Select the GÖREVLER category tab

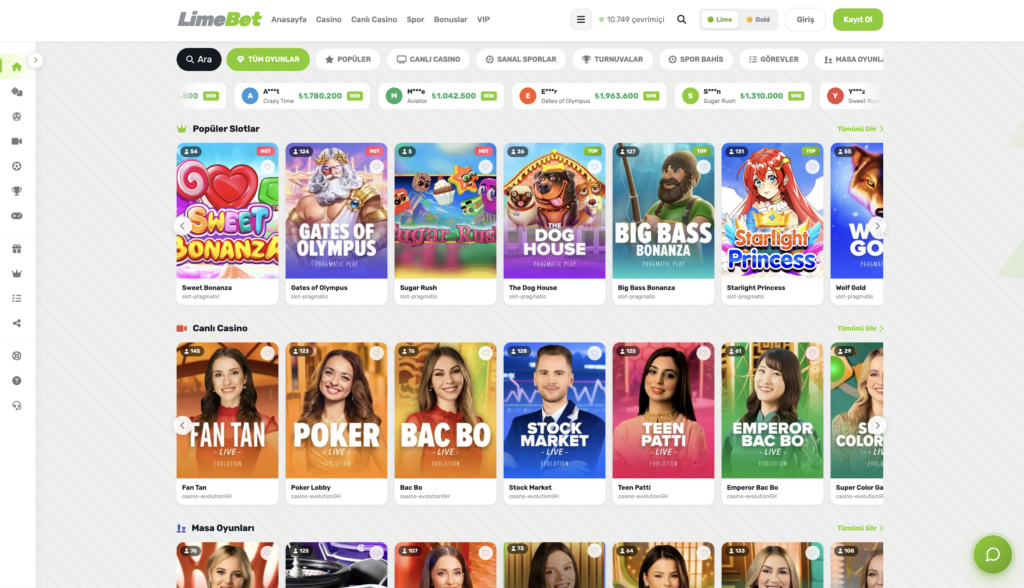773,59
